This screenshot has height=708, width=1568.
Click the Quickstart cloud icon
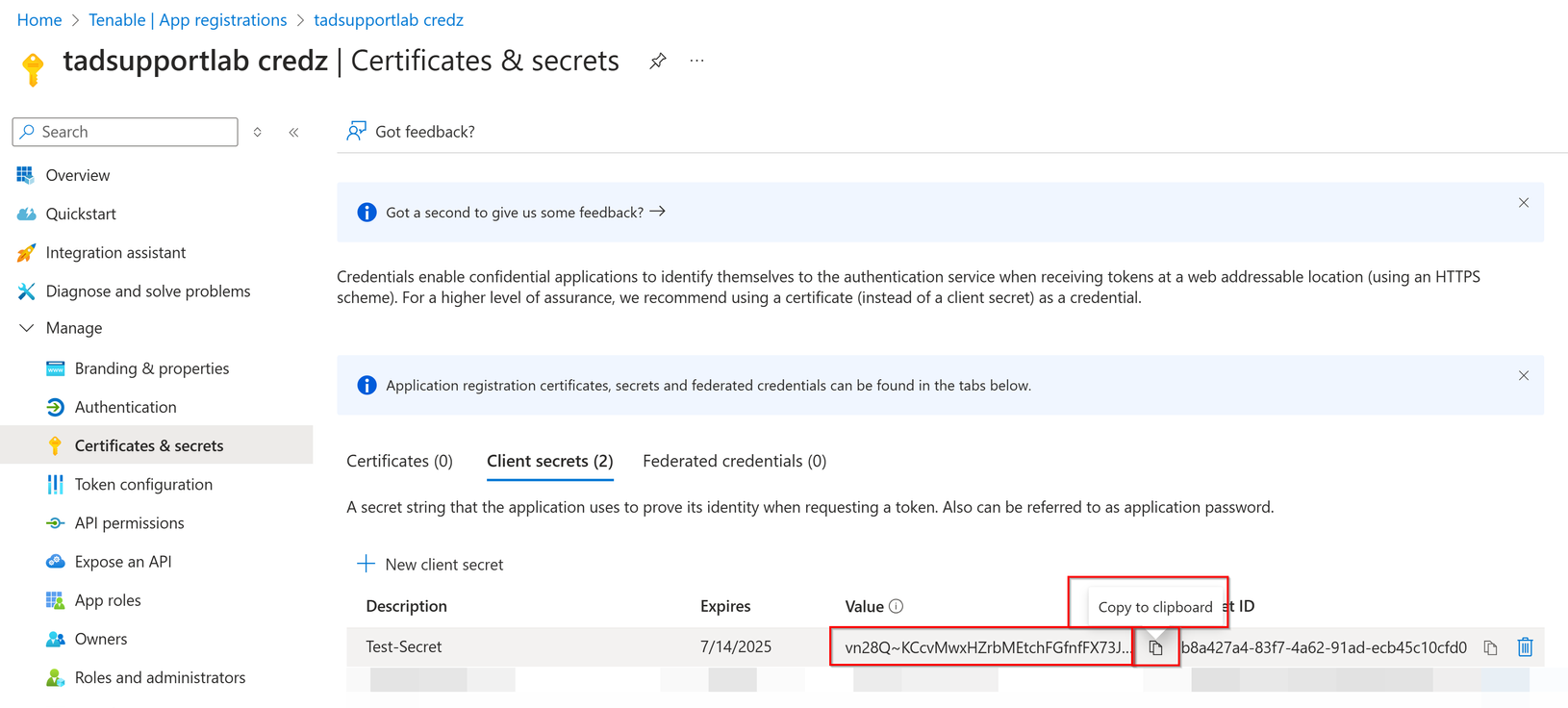[26, 214]
